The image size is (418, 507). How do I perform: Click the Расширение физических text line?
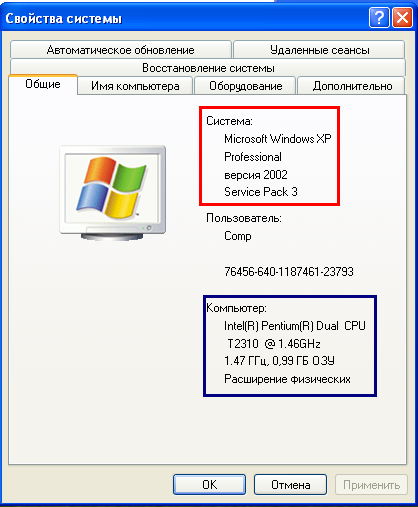(287, 379)
